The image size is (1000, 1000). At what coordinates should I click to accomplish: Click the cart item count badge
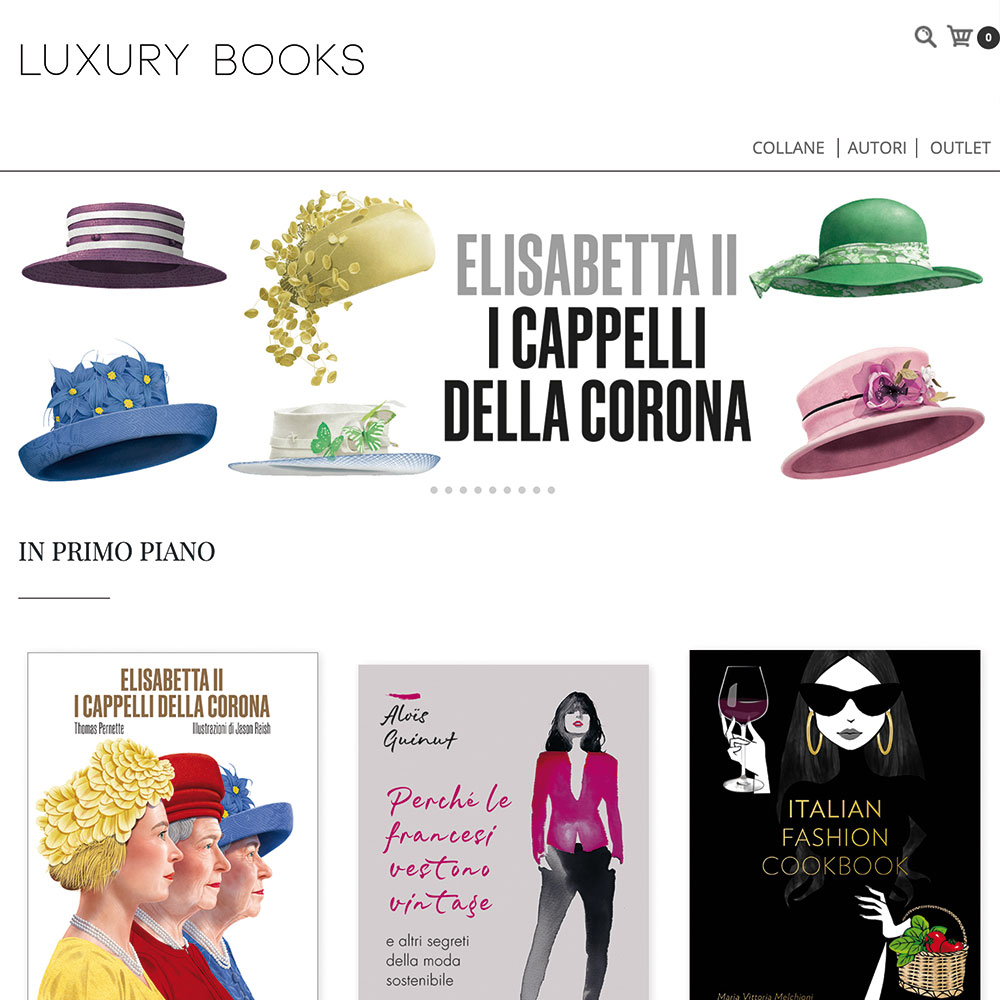(x=989, y=38)
